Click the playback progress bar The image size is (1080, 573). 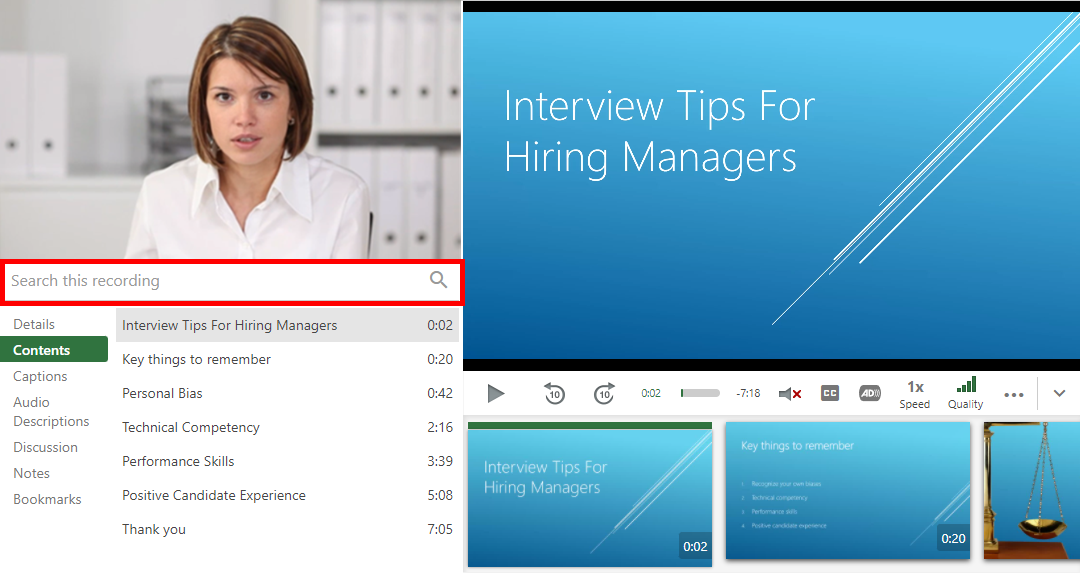[x=700, y=393]
